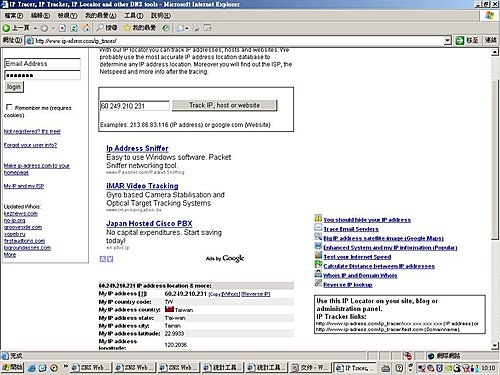500x375 pixels.
Task: Click icon beside Whois IP and Domain Whois
Action: tap(318, 274)
